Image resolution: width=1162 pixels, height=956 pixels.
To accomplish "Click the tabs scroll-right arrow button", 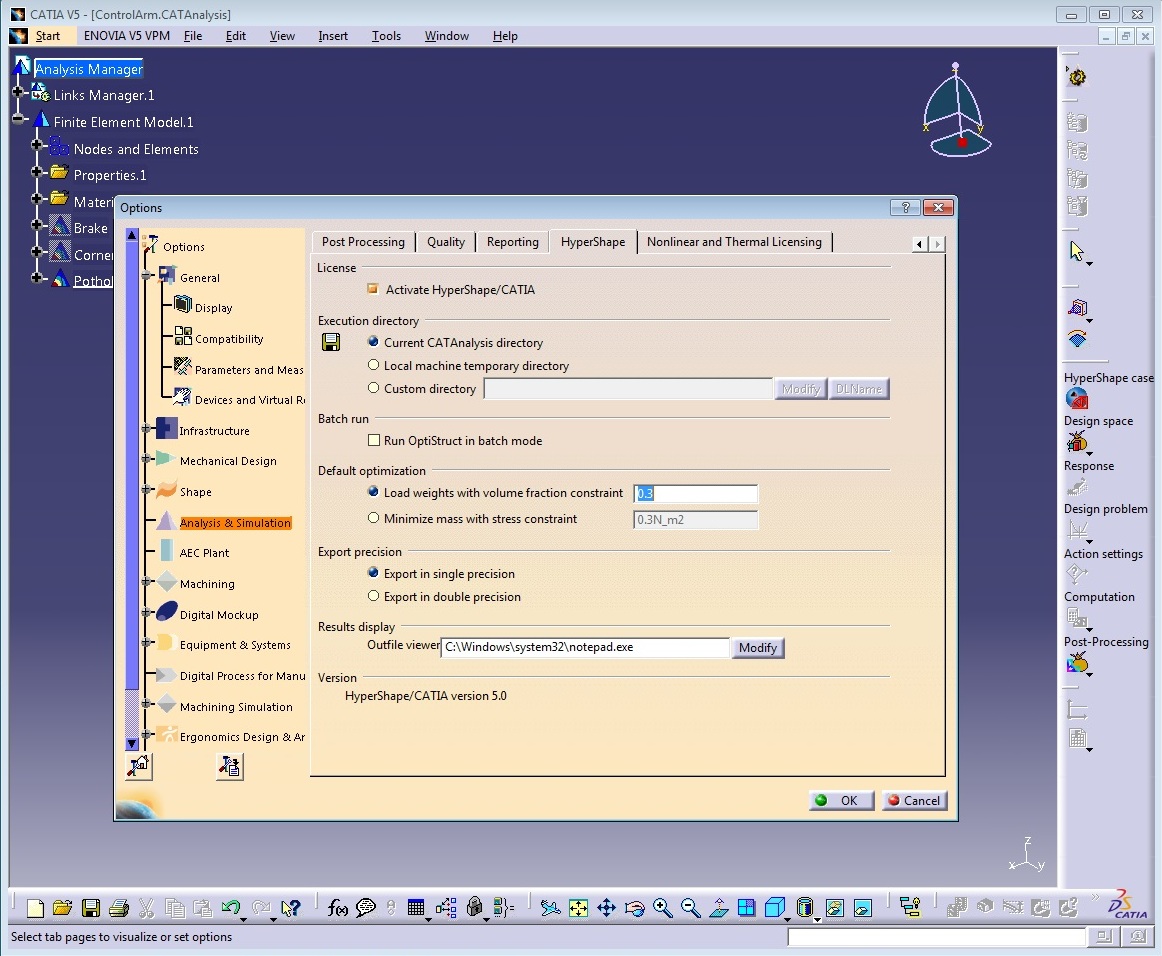I will click(x=937, y=244).
